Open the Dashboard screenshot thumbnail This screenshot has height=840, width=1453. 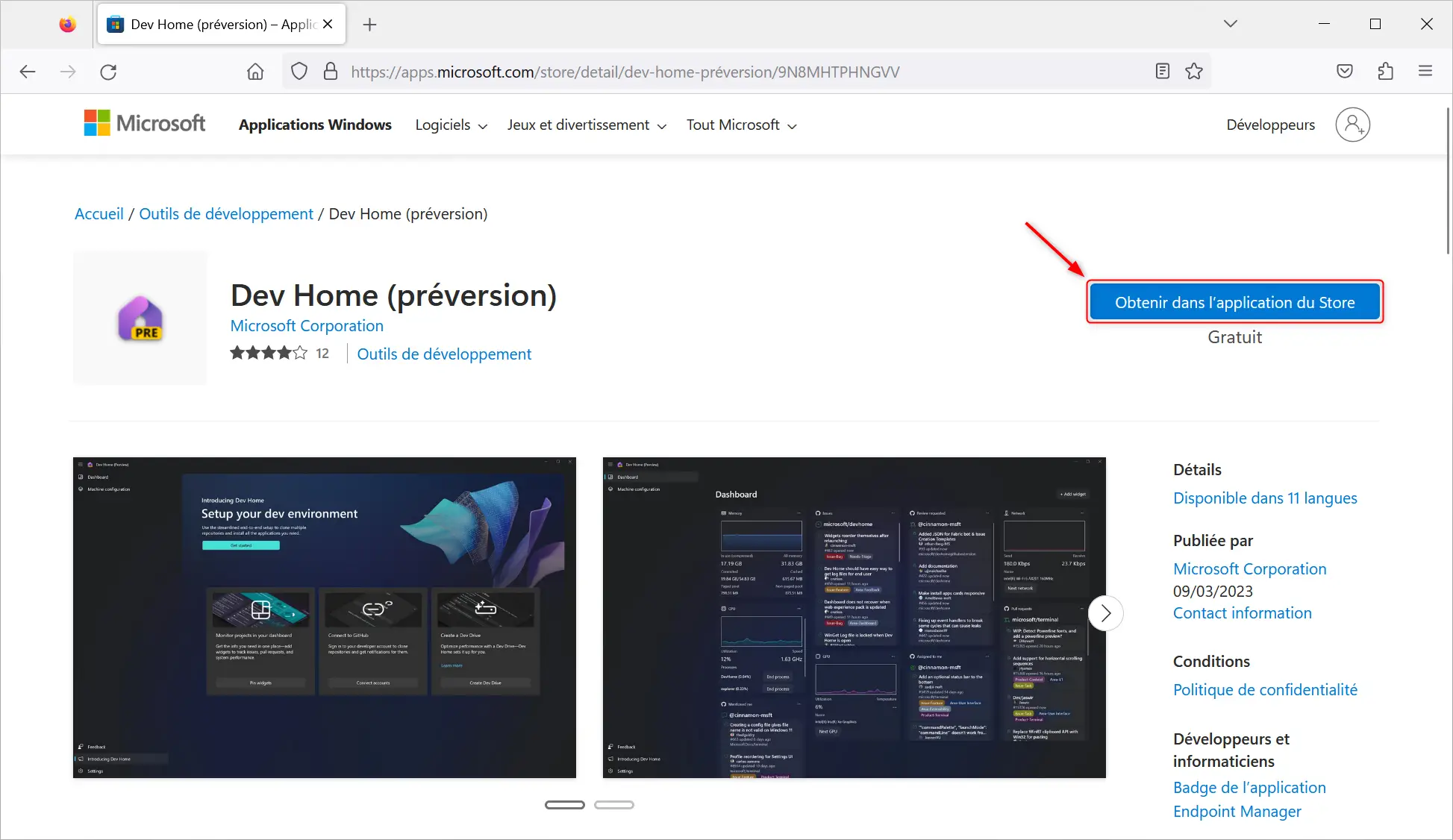[854, 618]
